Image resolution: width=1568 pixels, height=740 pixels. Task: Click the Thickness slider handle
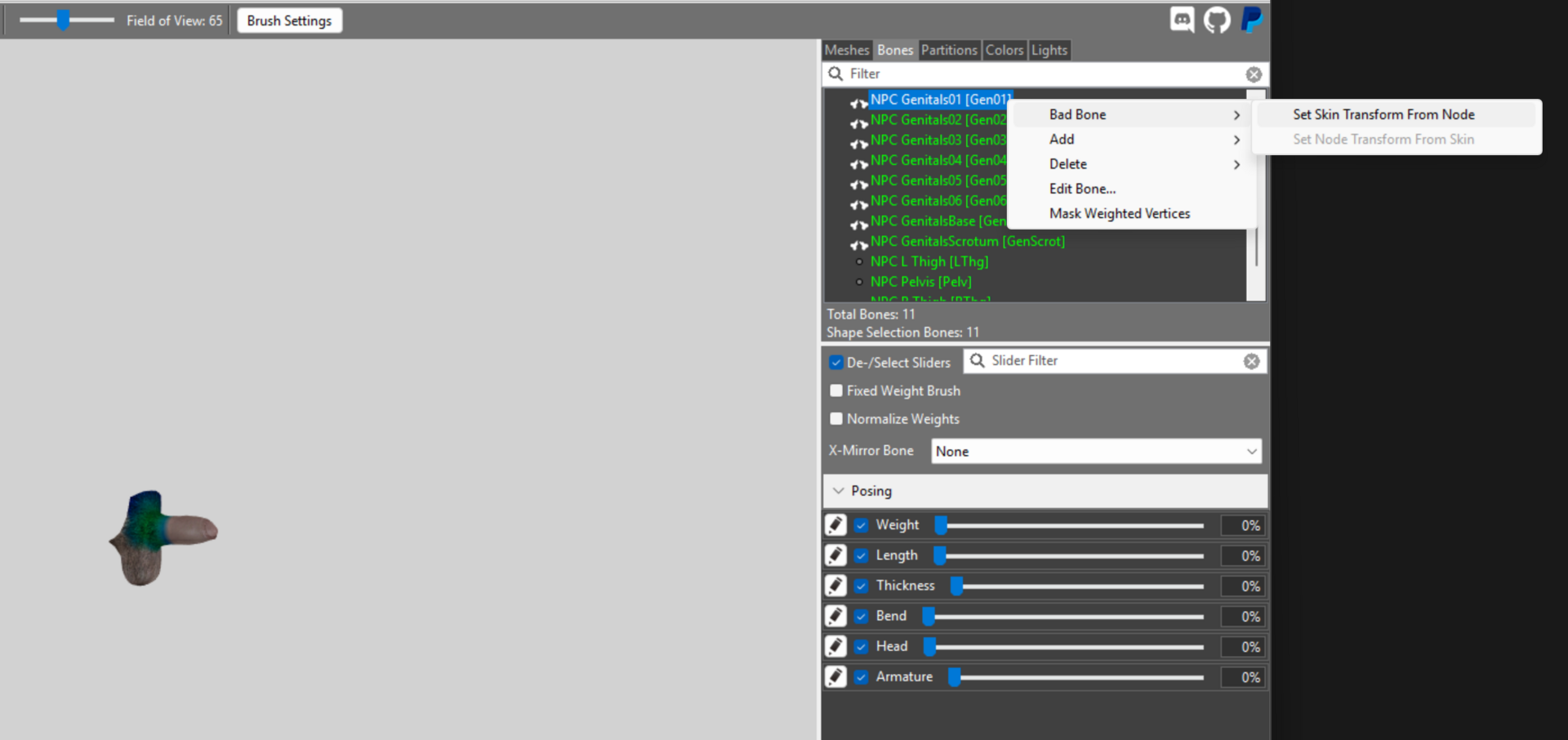956,586
